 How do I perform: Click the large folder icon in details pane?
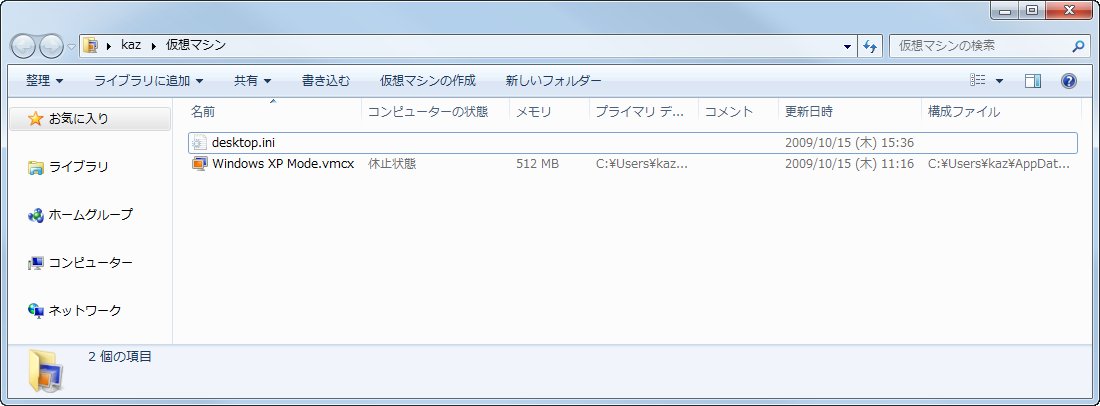pos(46,370)
